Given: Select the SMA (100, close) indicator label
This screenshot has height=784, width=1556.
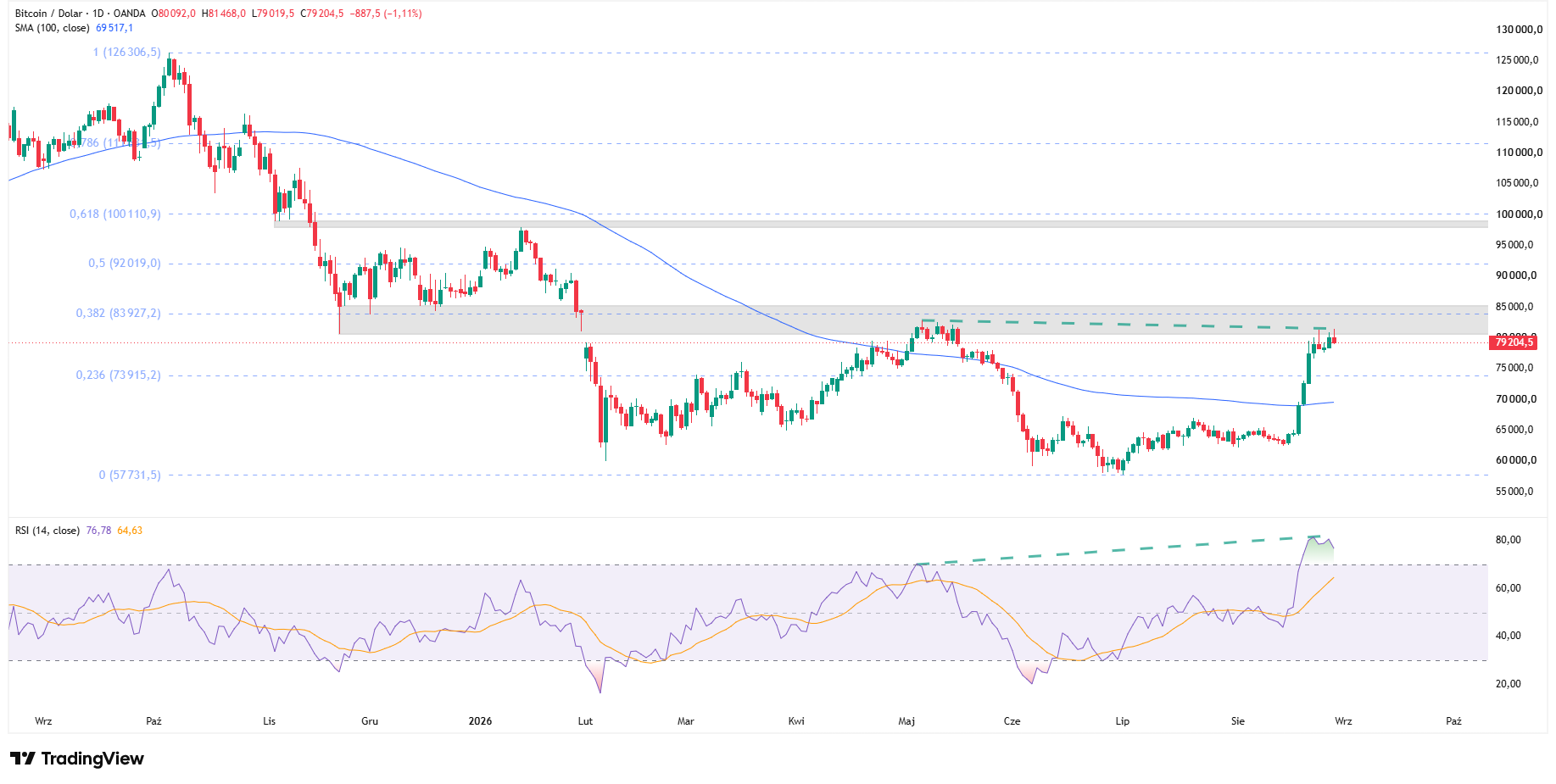Looking at the screenshot, I should coord(52,28).
